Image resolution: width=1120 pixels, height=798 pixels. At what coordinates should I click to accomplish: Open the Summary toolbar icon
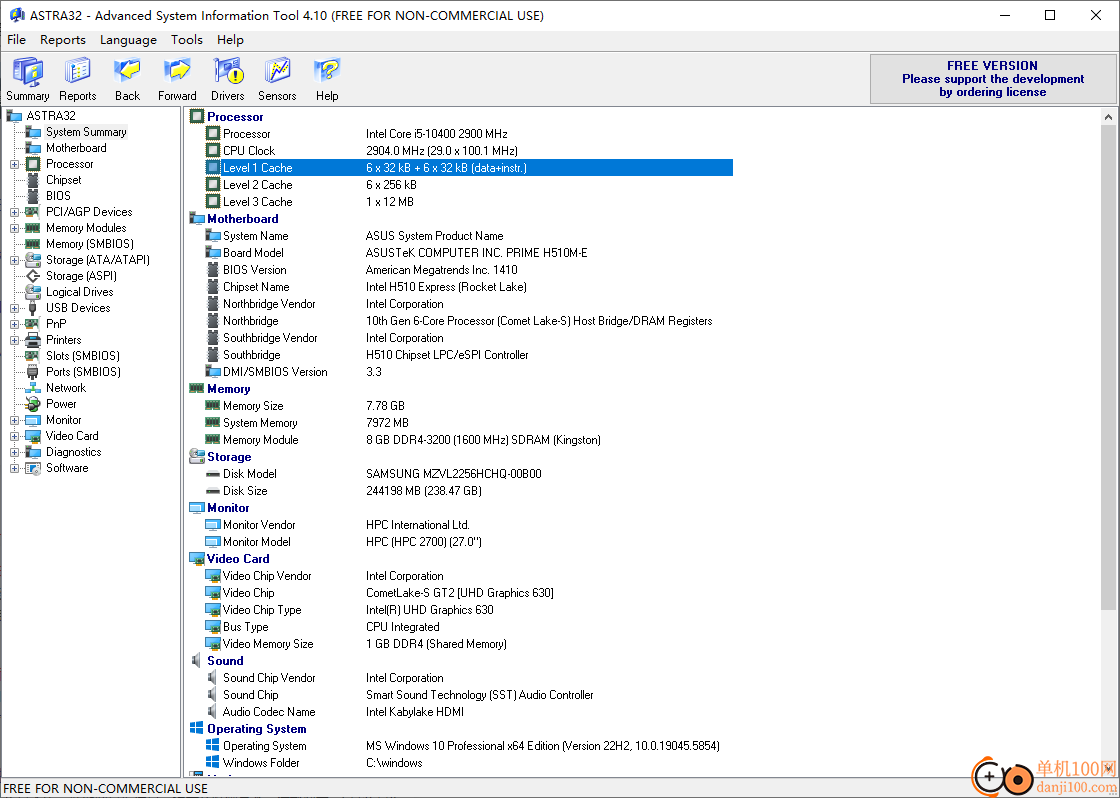pos(28,79)
